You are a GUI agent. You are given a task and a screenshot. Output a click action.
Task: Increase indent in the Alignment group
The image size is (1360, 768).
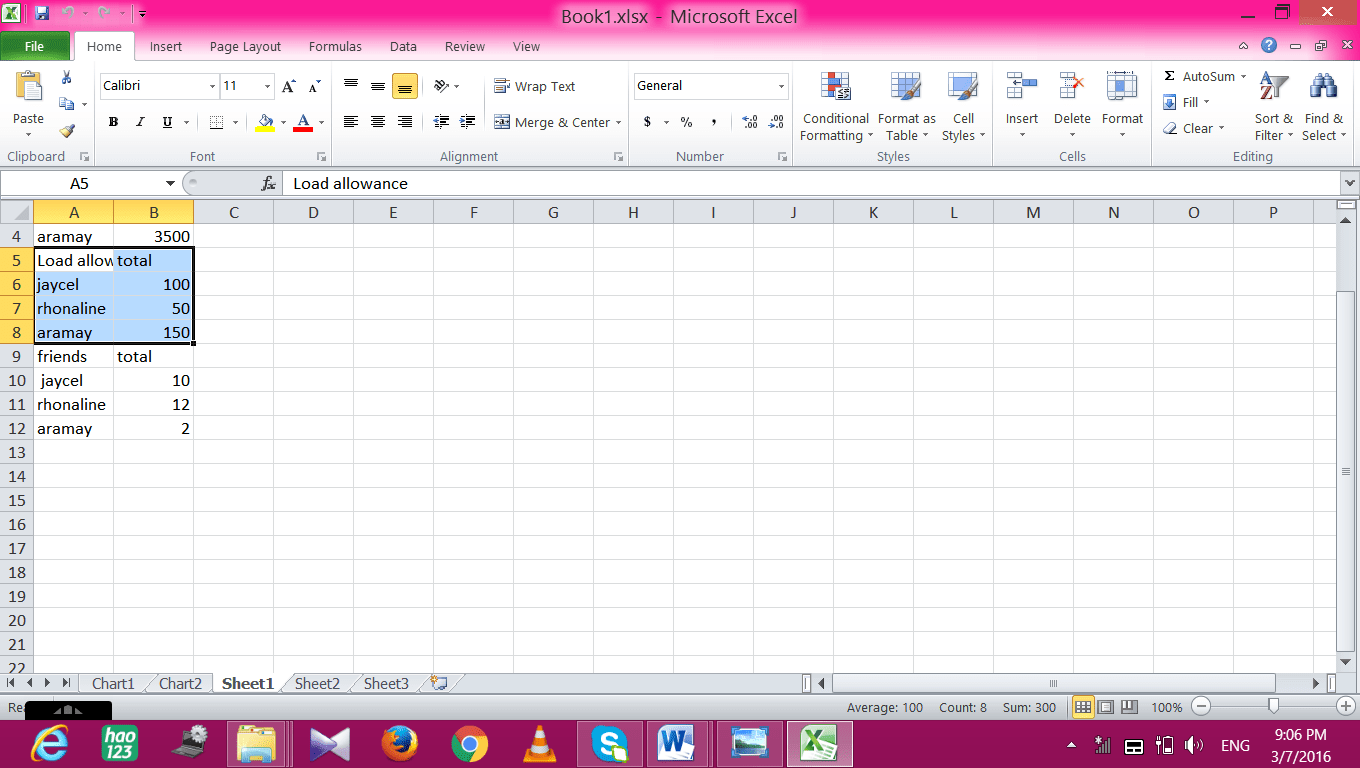point(467,122)
